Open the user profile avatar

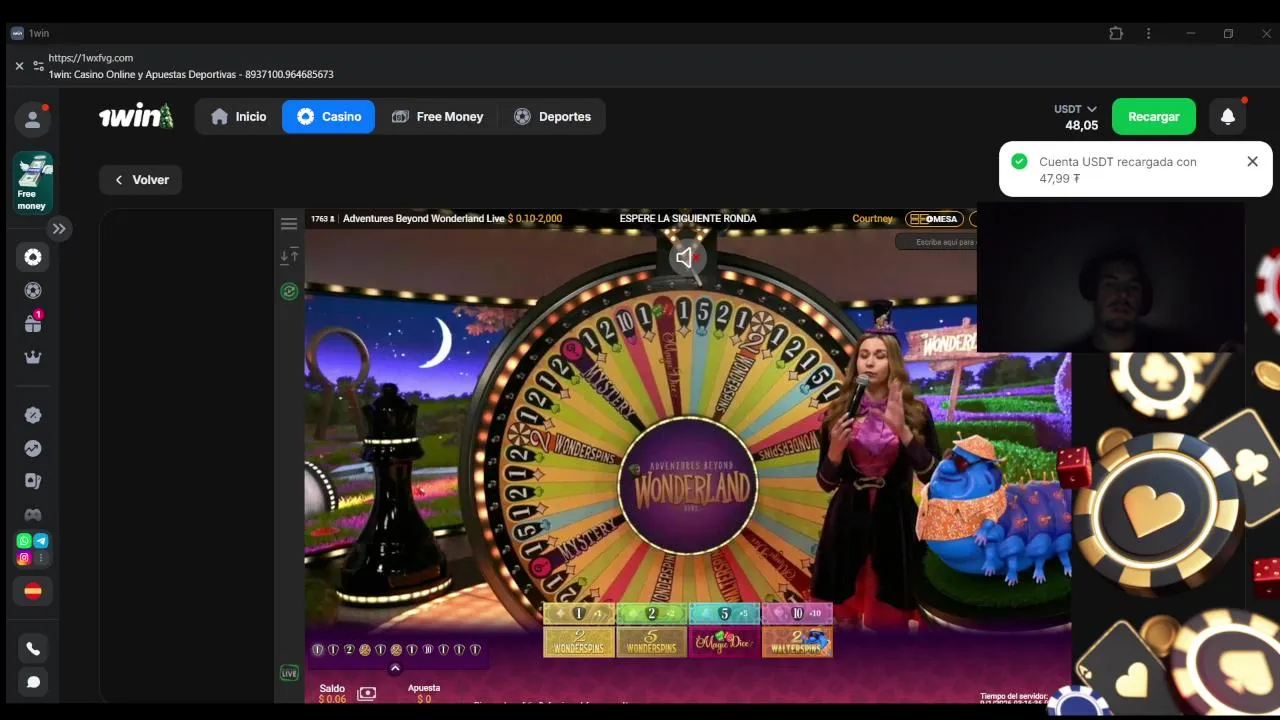point(32,120)
